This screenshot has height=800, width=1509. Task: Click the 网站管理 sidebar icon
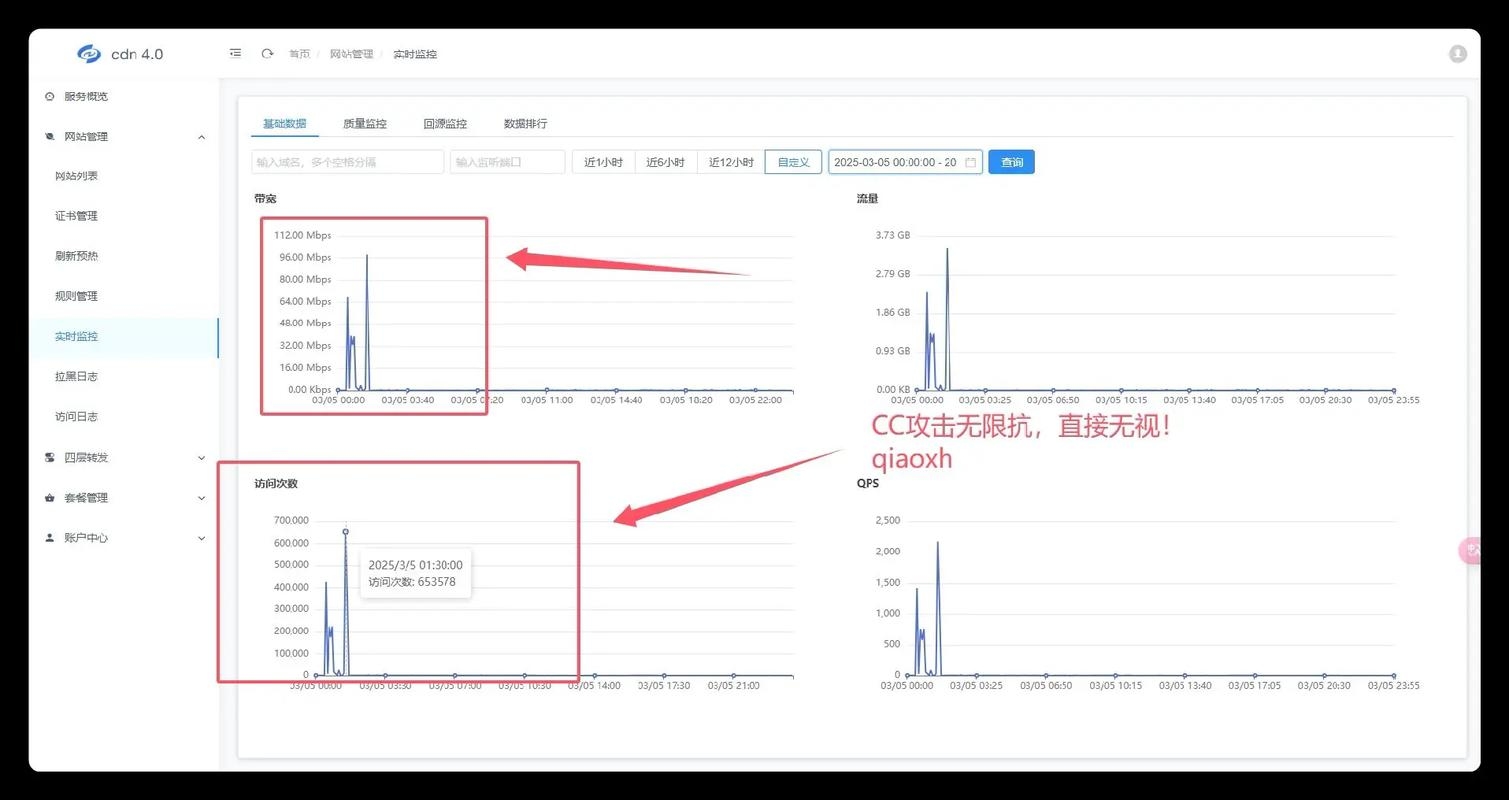(x=49, y=136)
